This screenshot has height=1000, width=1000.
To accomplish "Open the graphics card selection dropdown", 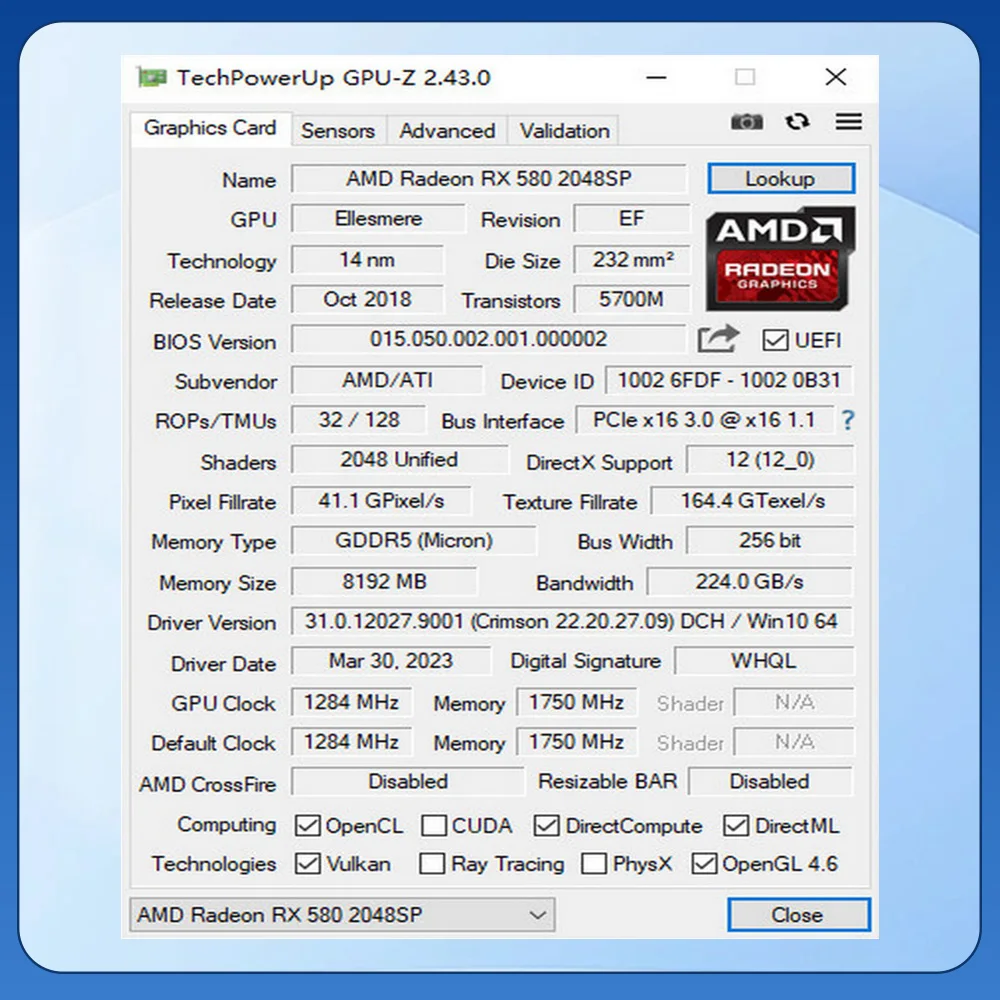I will pos(342,915).
